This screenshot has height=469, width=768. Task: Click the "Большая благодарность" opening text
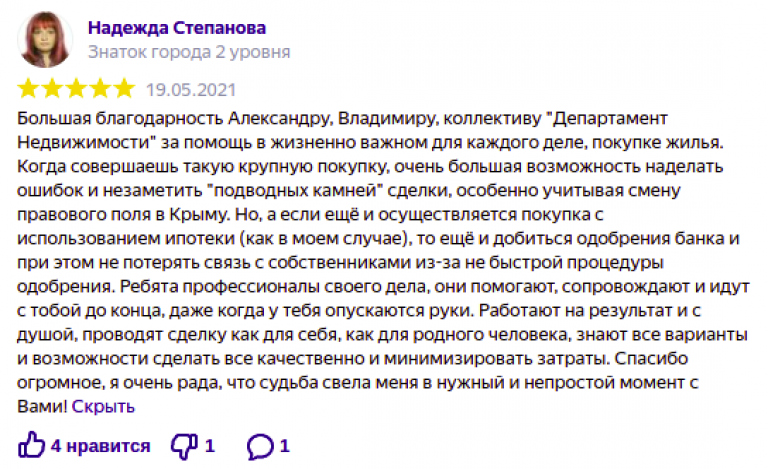click(120, 118)
